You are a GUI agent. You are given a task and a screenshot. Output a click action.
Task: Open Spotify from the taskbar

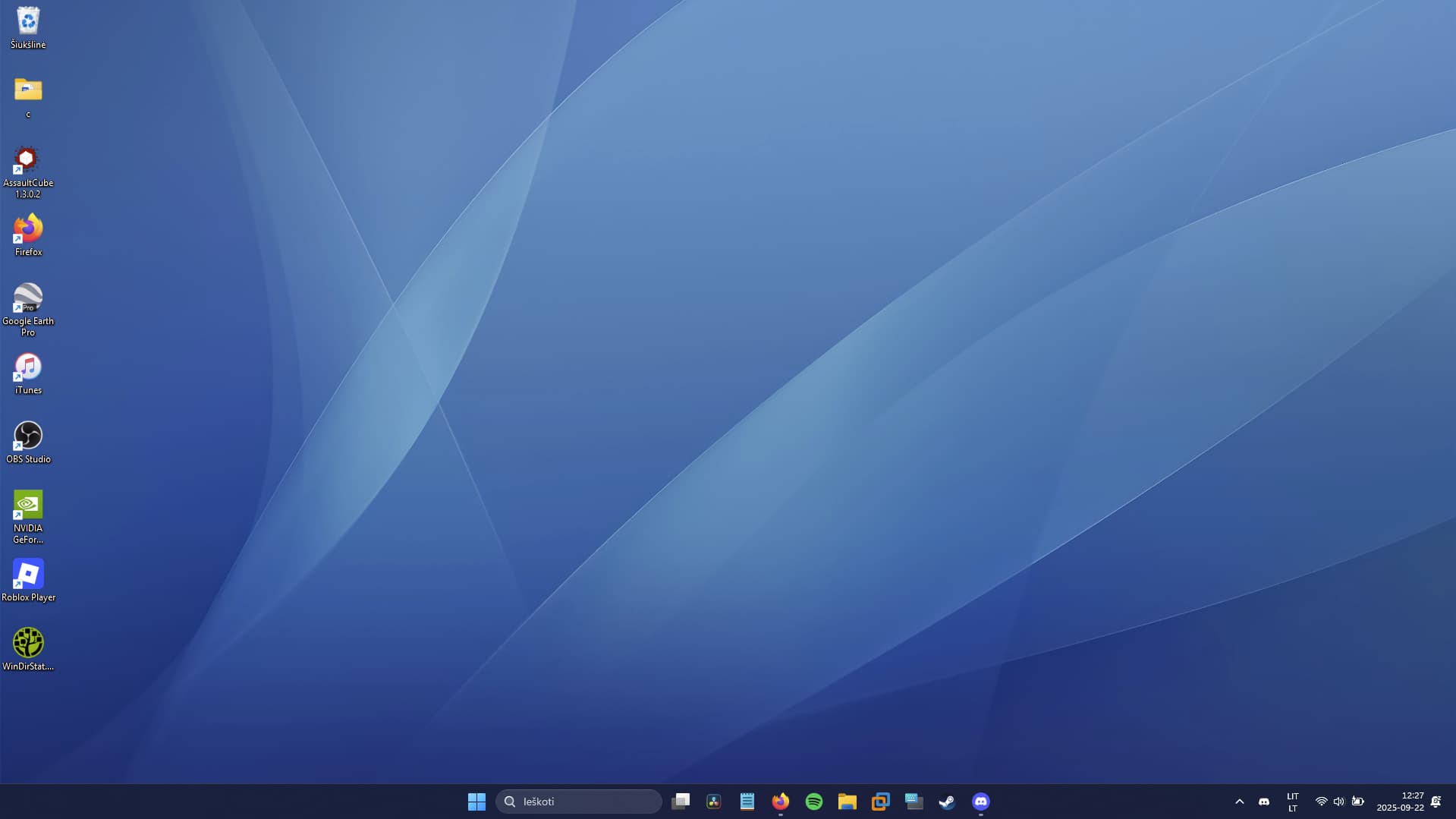(814, 802)
